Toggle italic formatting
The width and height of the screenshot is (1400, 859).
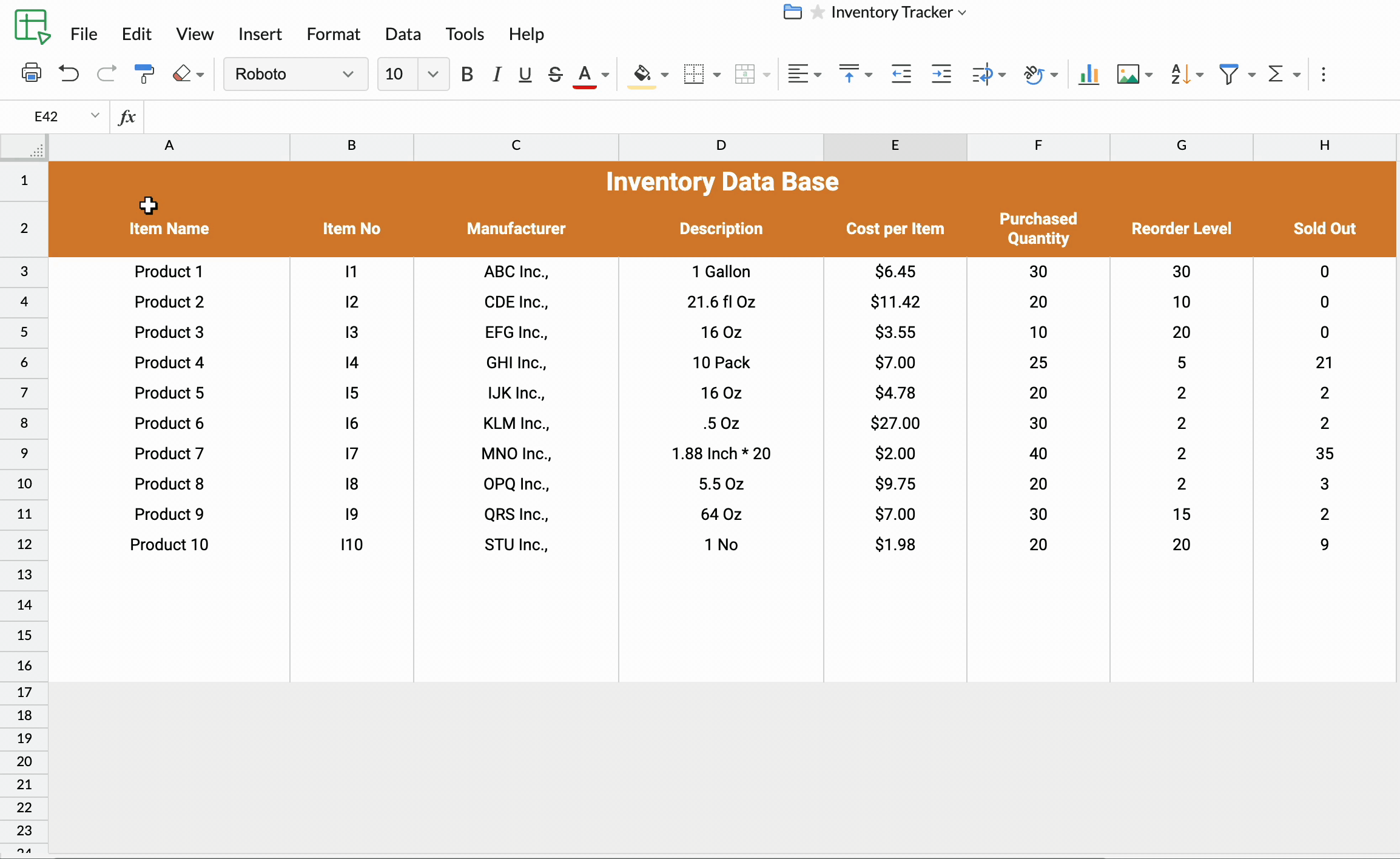[497, 74]
